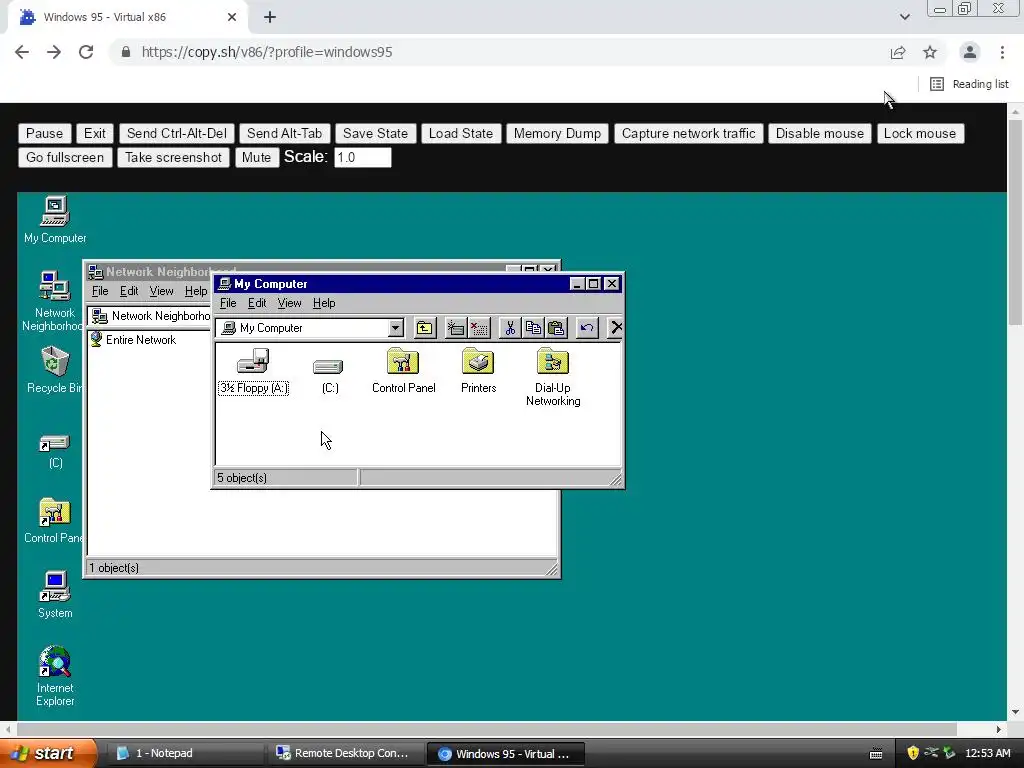The height and width of the screenshot is (768, 1024).
Task: Select Control Panel shortcut on the desktop
Action: pos(53,520)
